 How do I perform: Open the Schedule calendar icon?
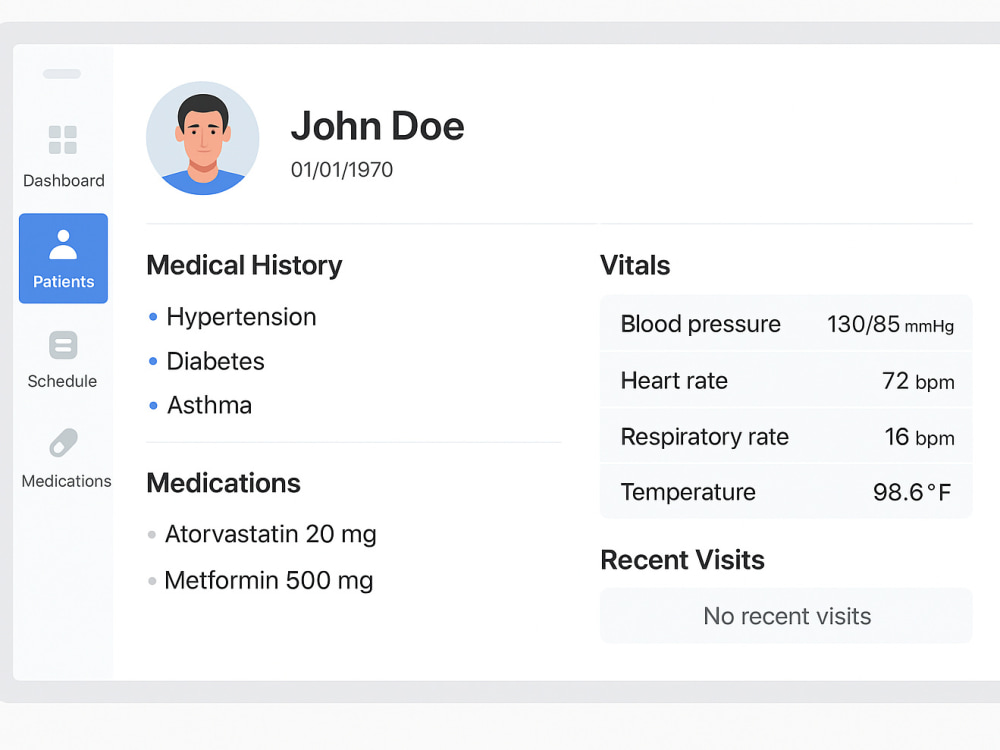pyautogui.click(x=63, y=345)
